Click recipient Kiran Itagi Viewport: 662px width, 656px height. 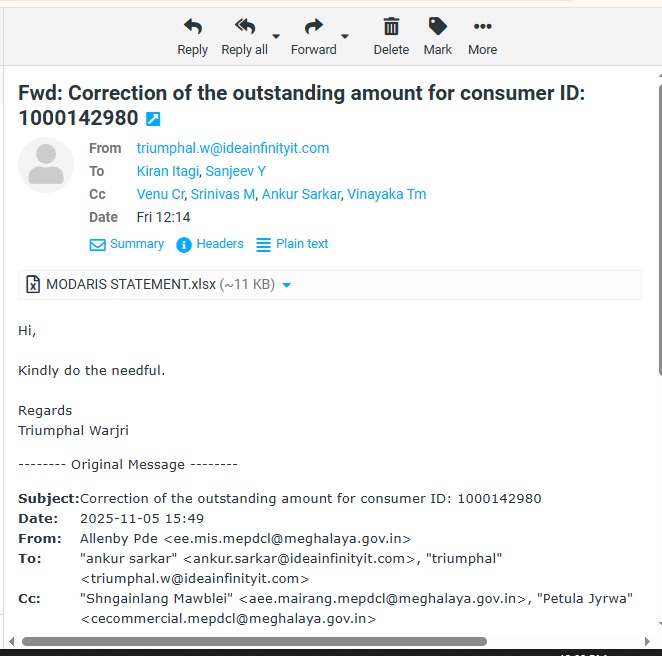[x=167, y=171]
